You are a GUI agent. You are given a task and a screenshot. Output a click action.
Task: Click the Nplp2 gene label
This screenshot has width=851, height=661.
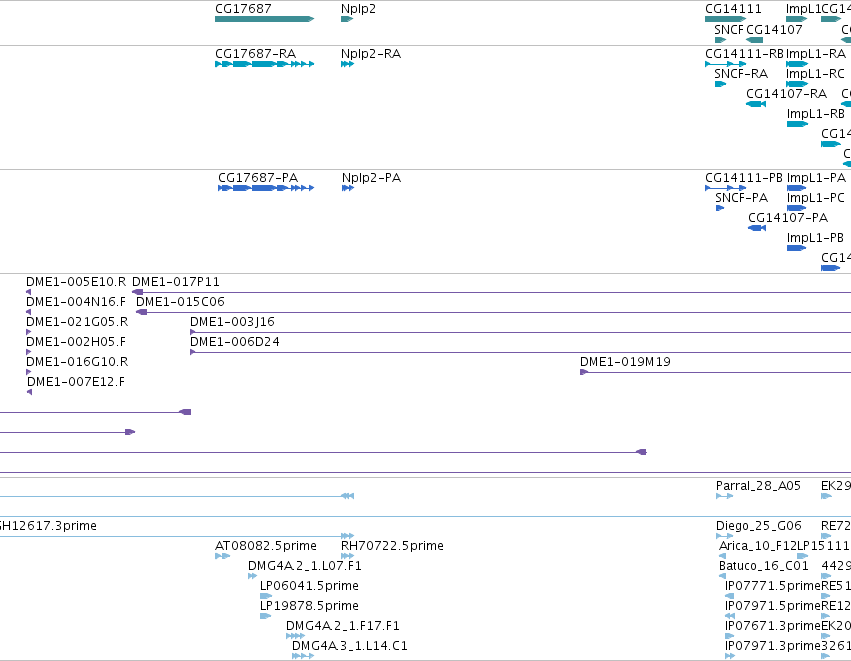[358, 9]
